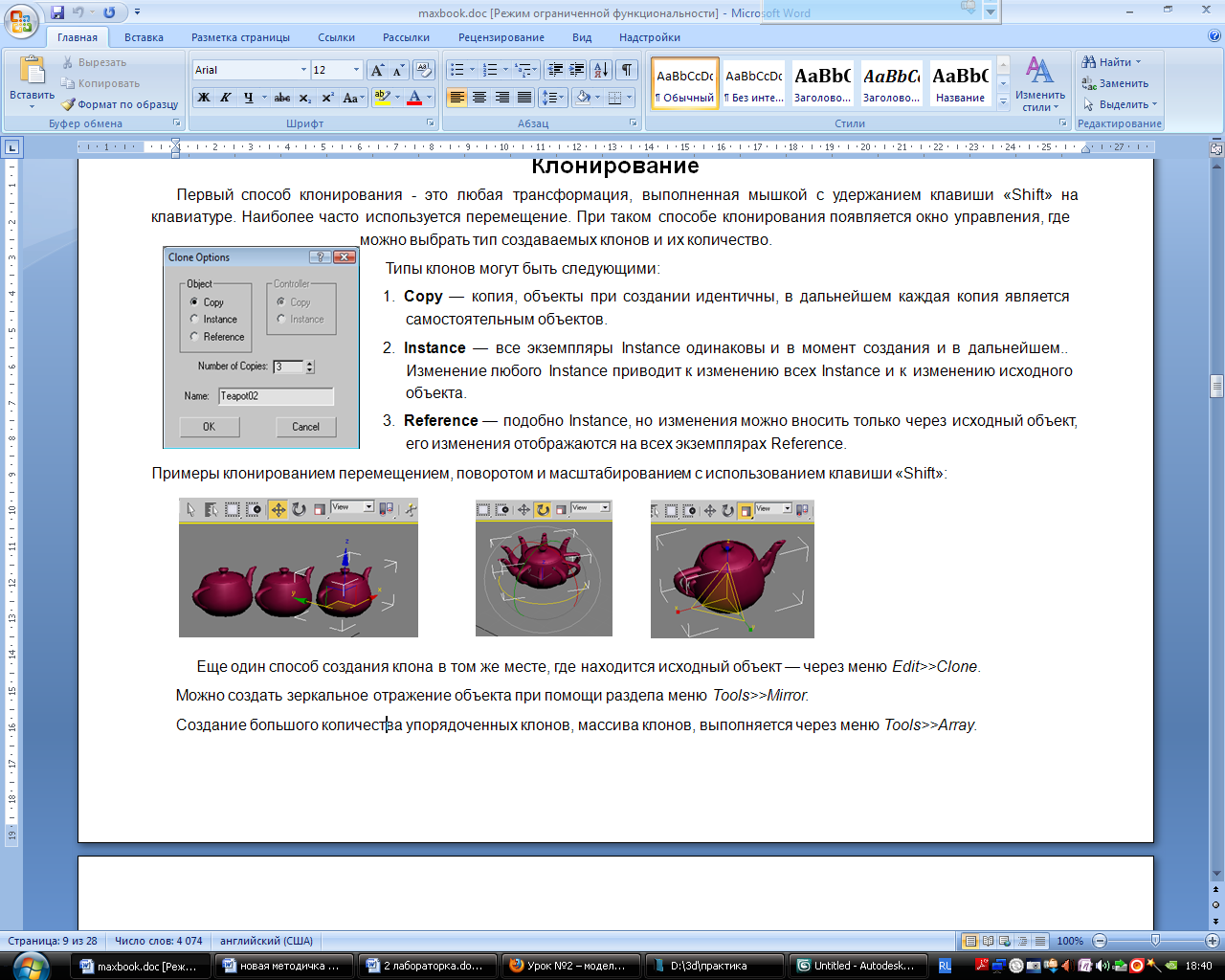Save the document from the quick access toolbar
1225x980 pixels.
coord(57,12)
